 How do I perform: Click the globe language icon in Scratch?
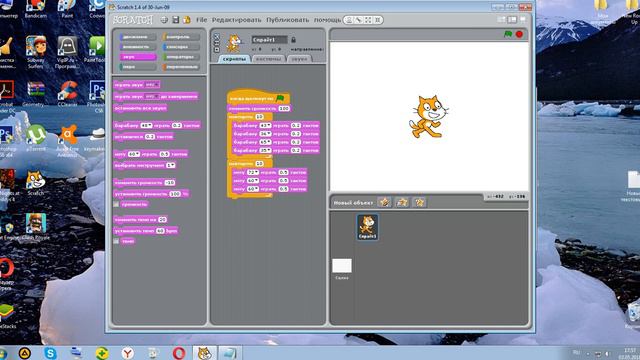[x=164, y=20]
